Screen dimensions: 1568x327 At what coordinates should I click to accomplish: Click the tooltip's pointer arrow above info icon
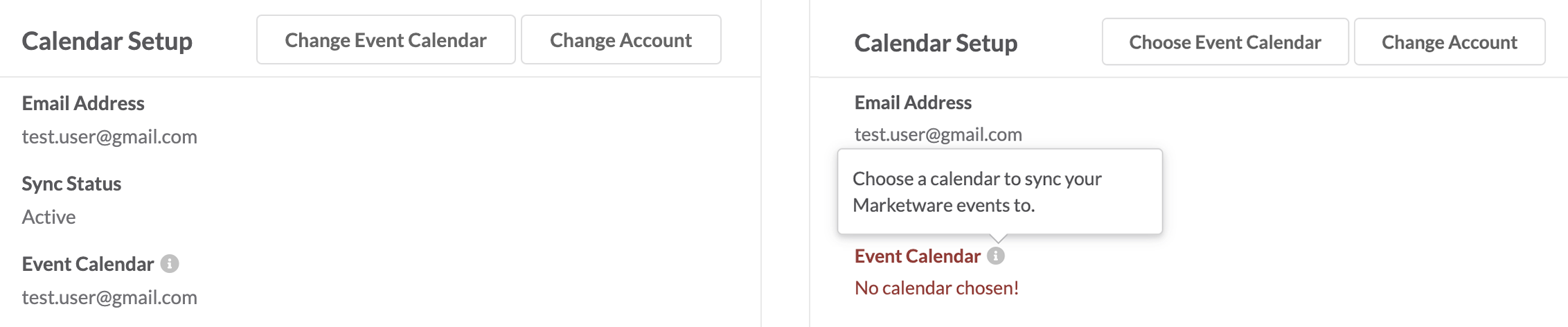pyautogui.click(x=998, y=238)
